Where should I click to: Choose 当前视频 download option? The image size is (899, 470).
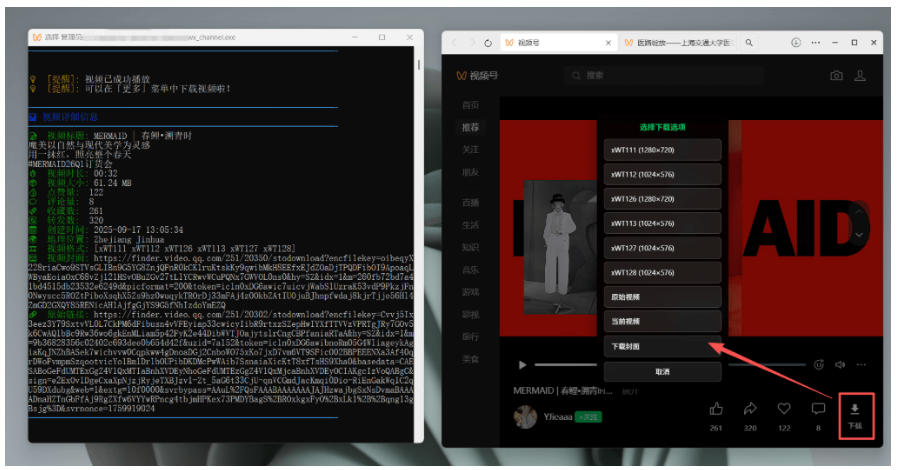click(662, 322)
